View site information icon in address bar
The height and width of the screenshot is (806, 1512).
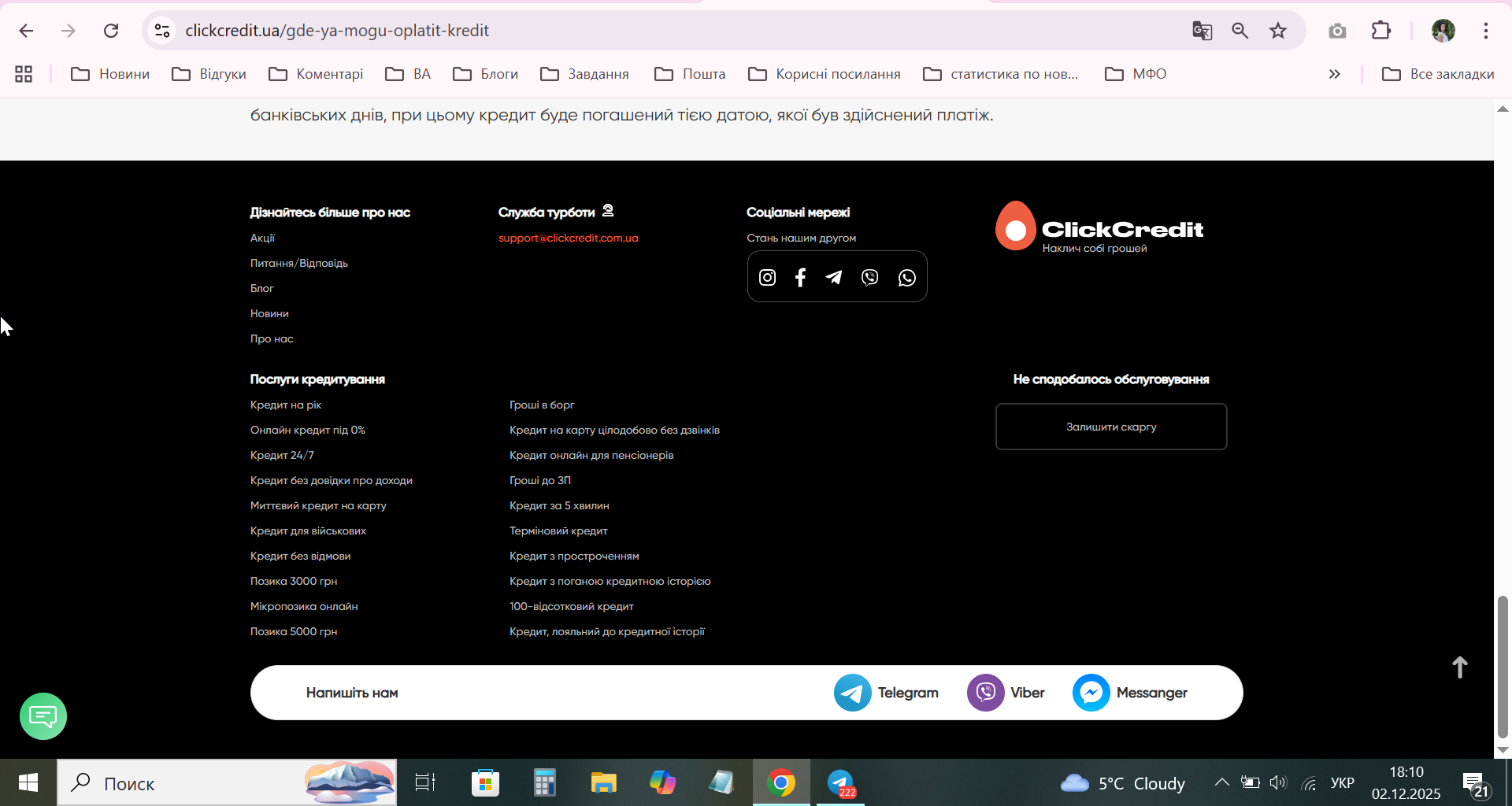pos(162,31)
